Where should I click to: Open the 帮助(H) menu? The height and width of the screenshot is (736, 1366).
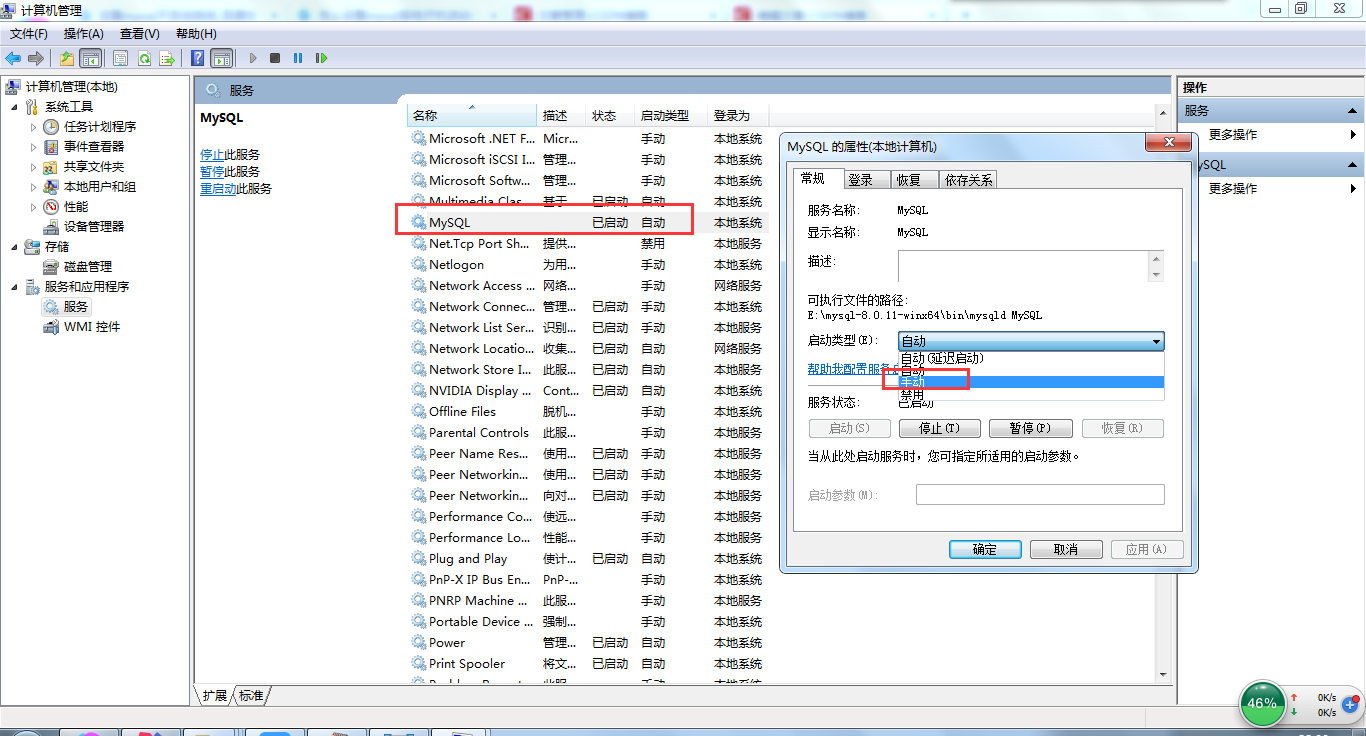(x=195, y=34)
